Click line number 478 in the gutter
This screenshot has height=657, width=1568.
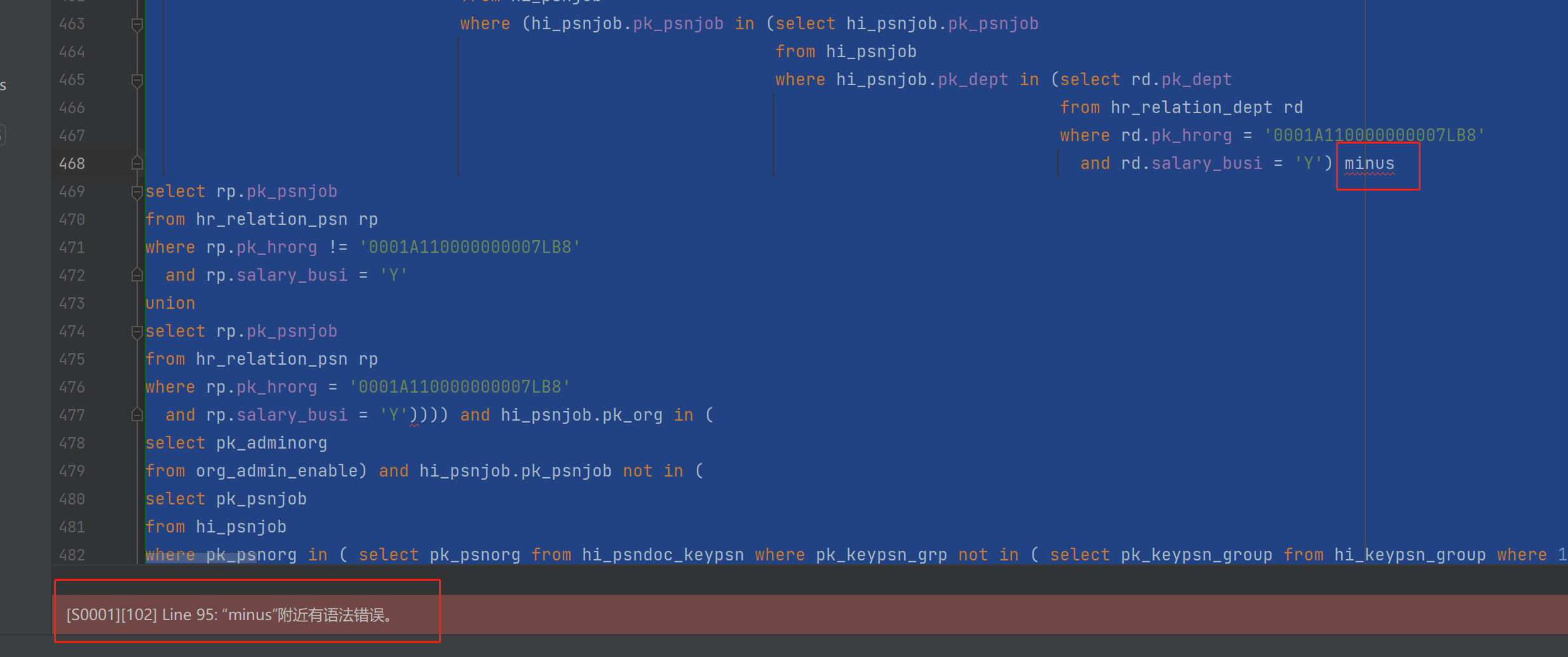(x=72, y=443)
